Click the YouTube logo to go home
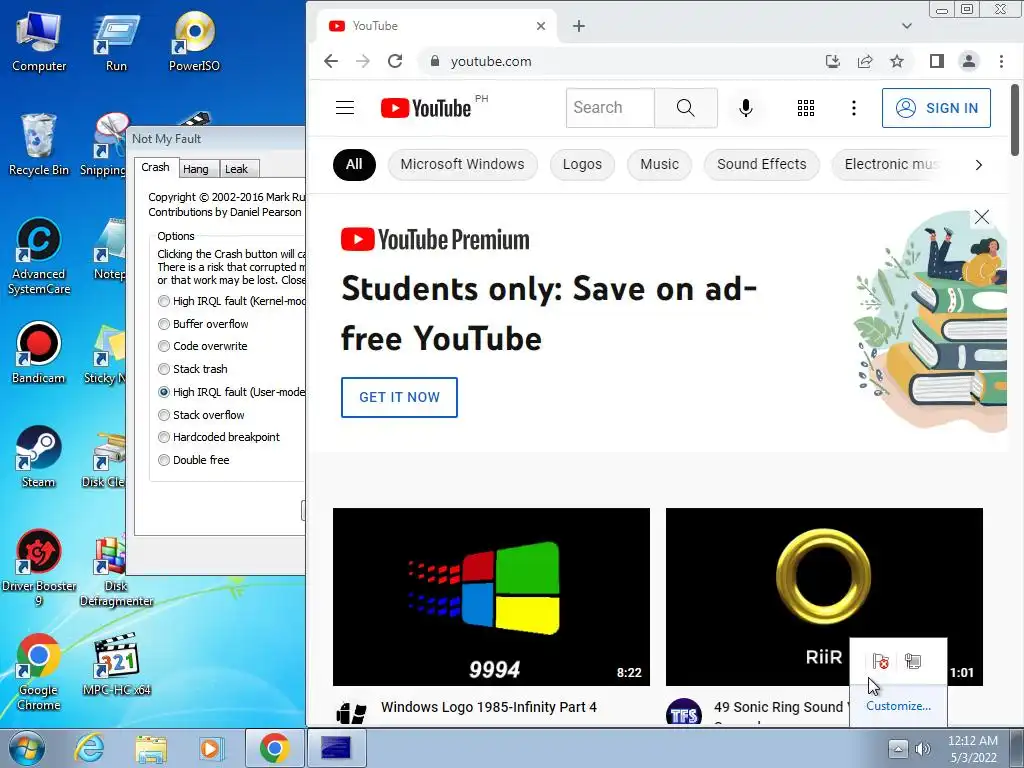1024x768 pixels. tap(426, 108)
